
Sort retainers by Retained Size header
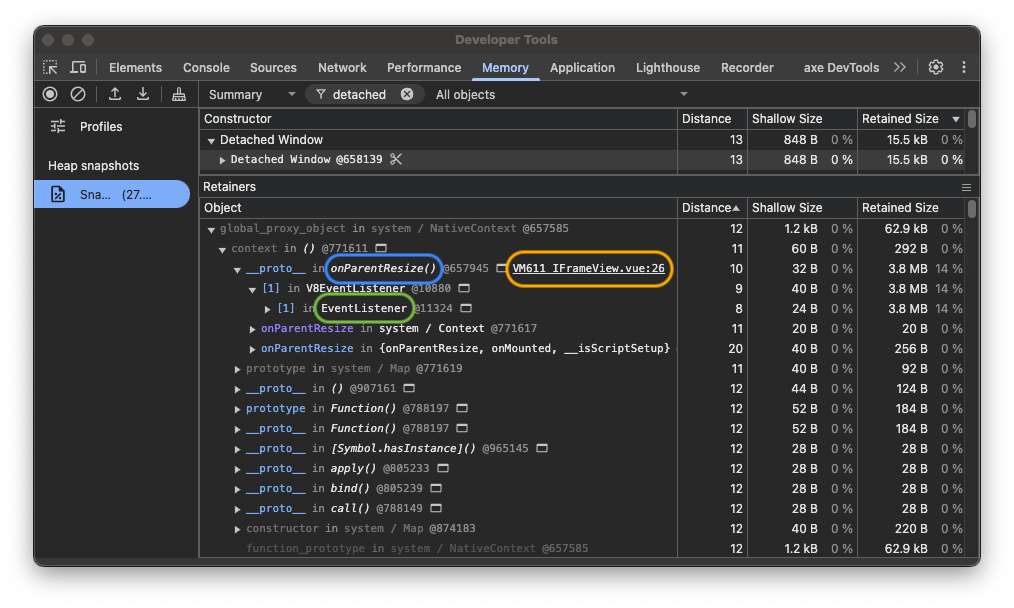pyautogui.click(x=911, y=208)
